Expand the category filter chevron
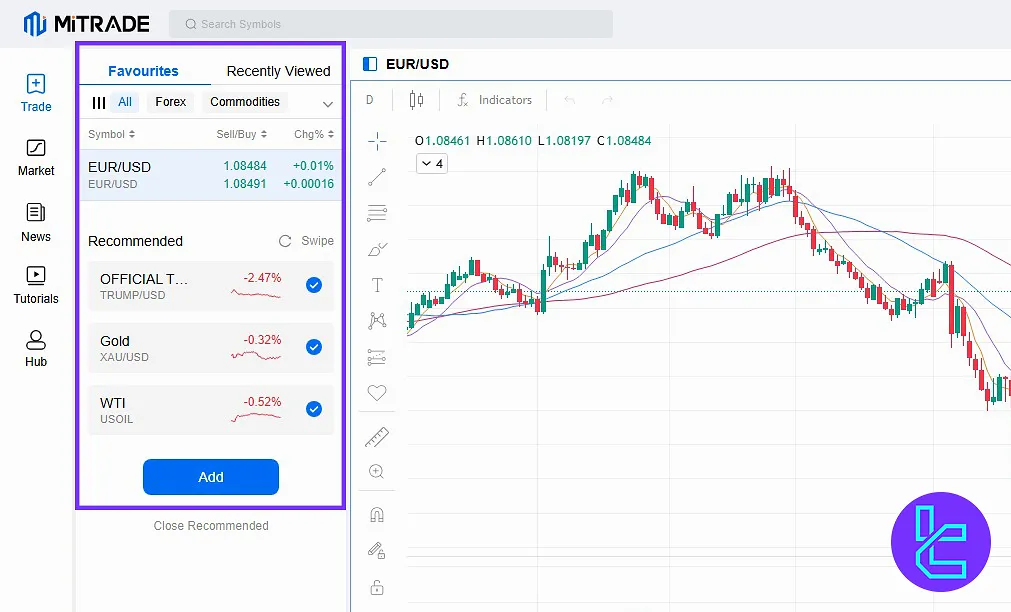The image size is (1011, 612). pyautogui.click(x=327, y=103)
